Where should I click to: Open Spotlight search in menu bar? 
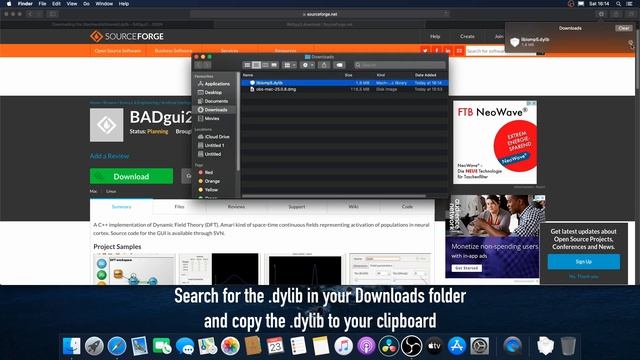click(x=618, y=4)
